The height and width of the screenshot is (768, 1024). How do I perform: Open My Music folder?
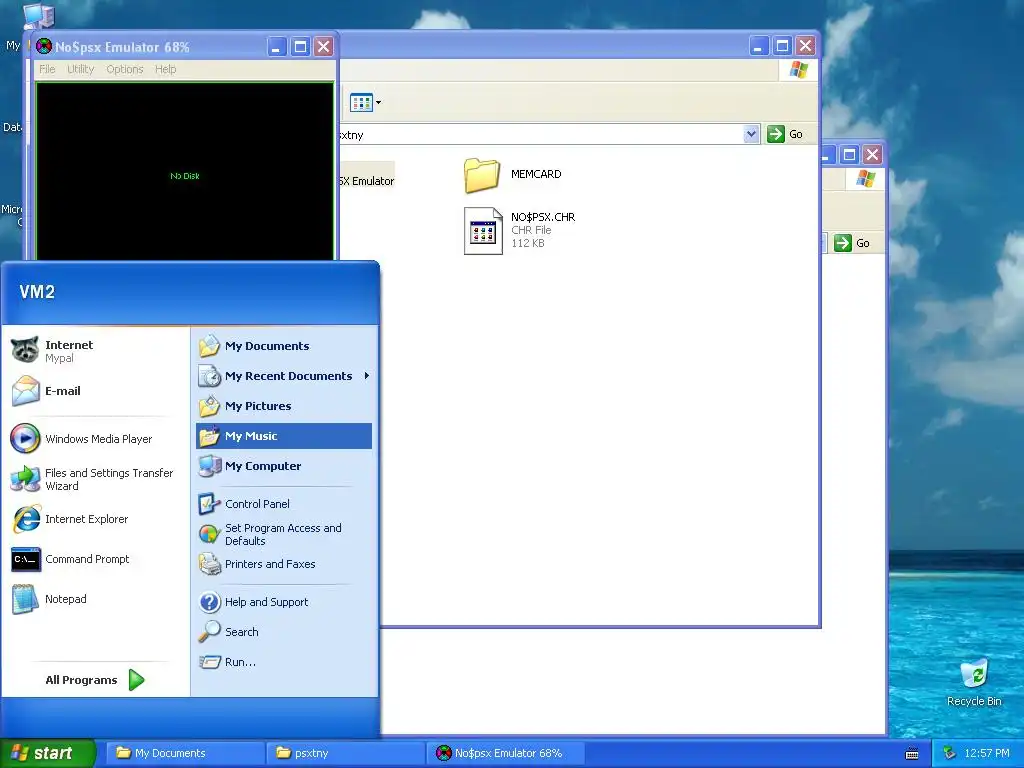[x=283, y=436]
